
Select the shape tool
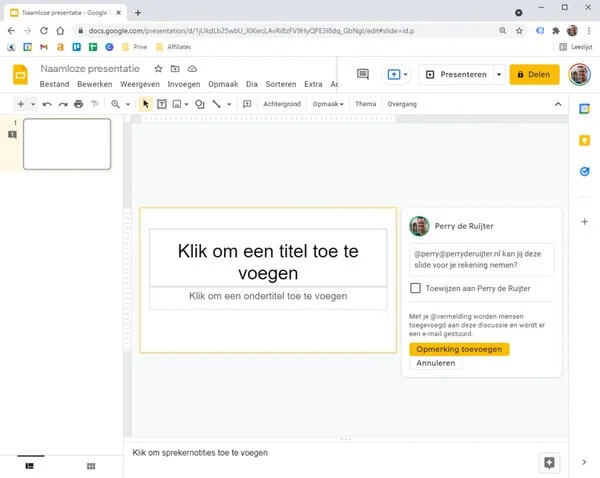(200, 104)
